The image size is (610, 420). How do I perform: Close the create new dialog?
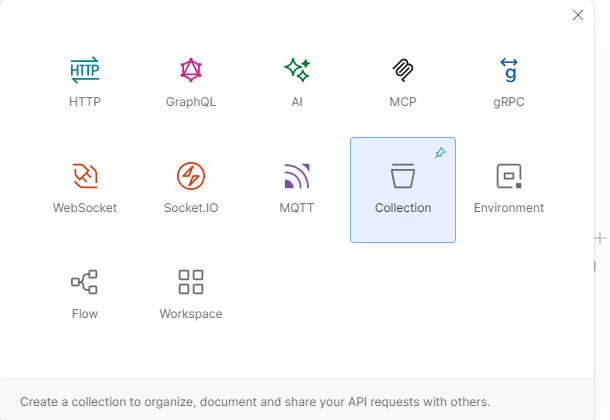coord(578,15)
